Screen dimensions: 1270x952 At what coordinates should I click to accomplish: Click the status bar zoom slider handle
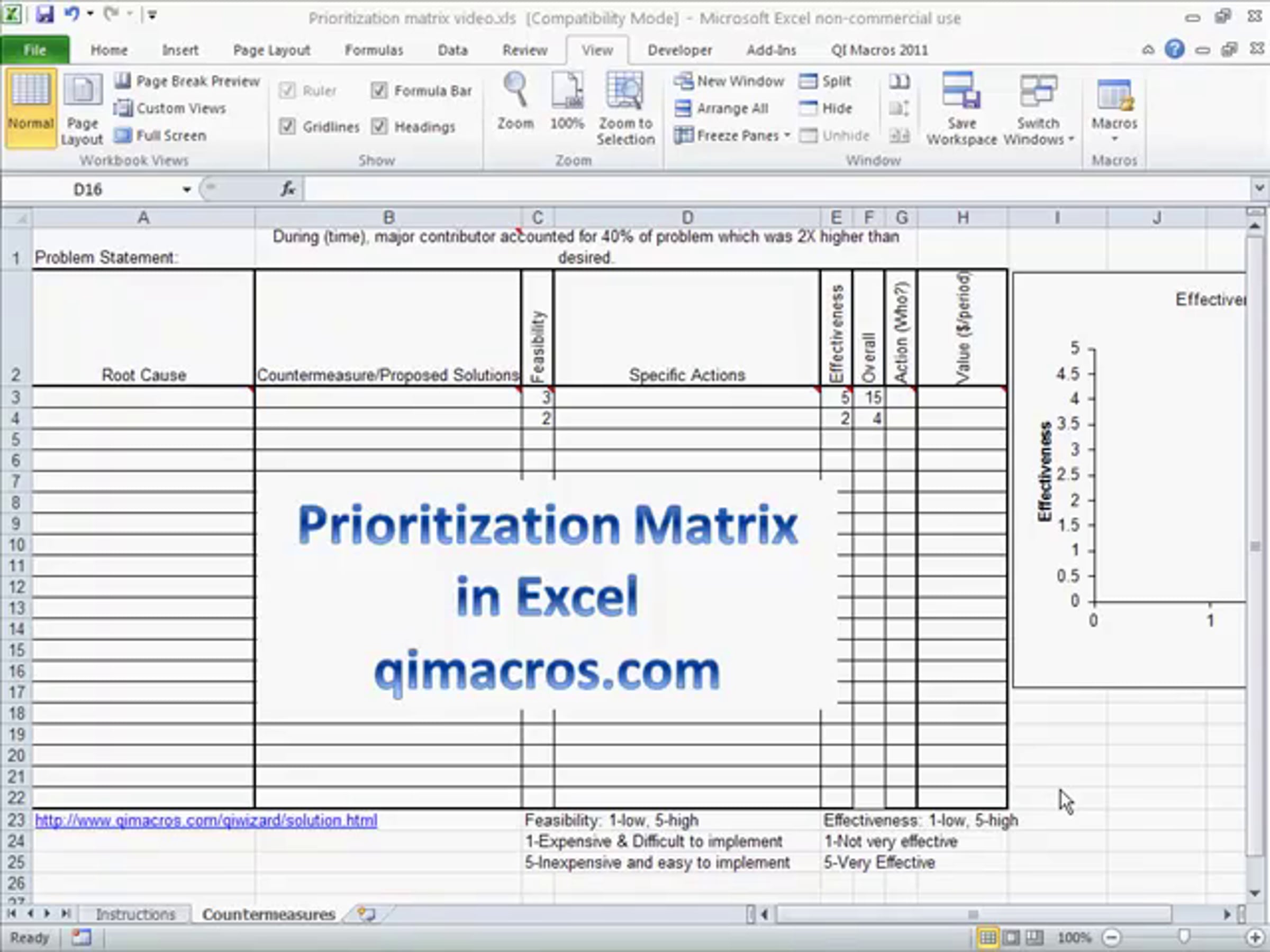point(1183,938)
